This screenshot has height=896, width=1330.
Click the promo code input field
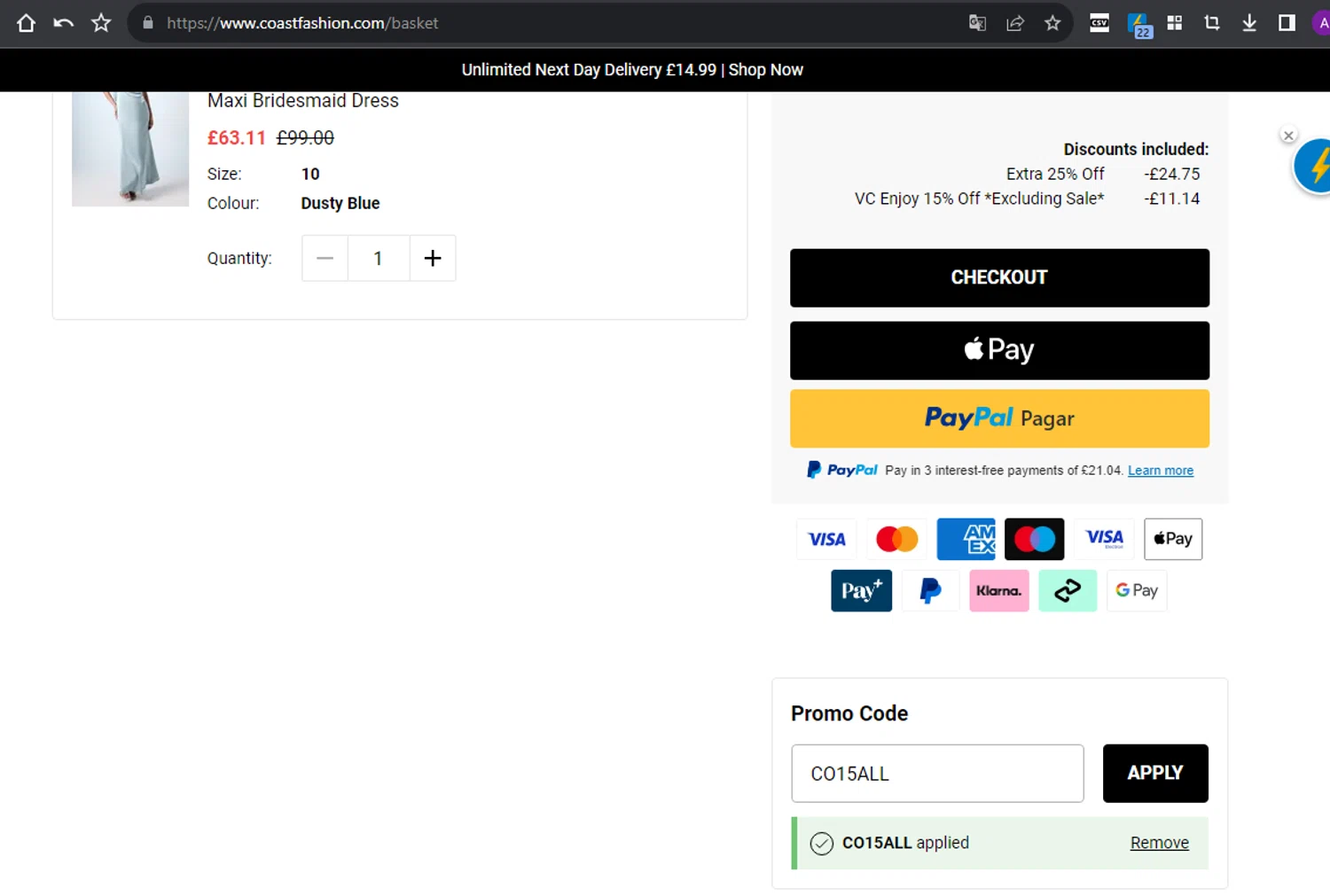(x=937, y=774)
